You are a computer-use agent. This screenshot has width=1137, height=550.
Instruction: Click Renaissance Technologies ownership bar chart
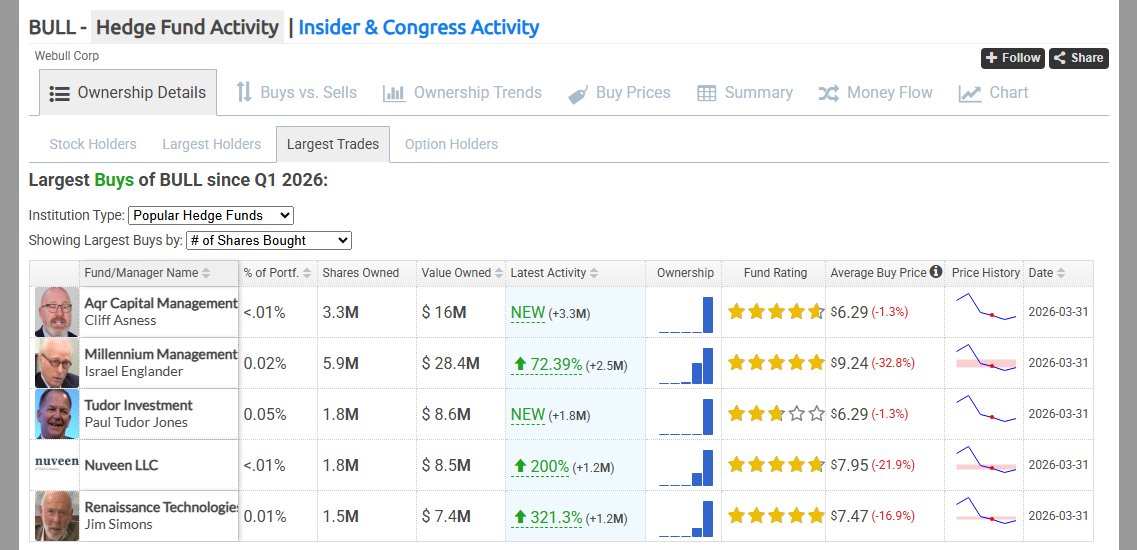[686, 518]
